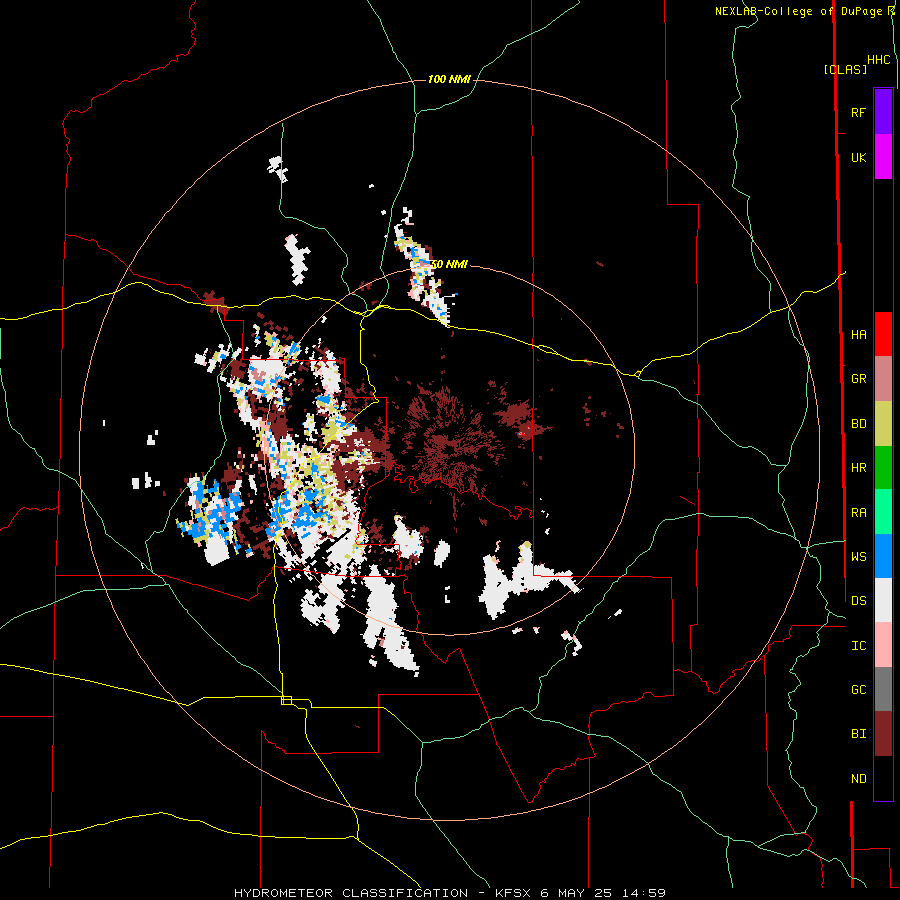Click the BI legend label
This screenshot has width=900, height=900.
tap(858, 734)
